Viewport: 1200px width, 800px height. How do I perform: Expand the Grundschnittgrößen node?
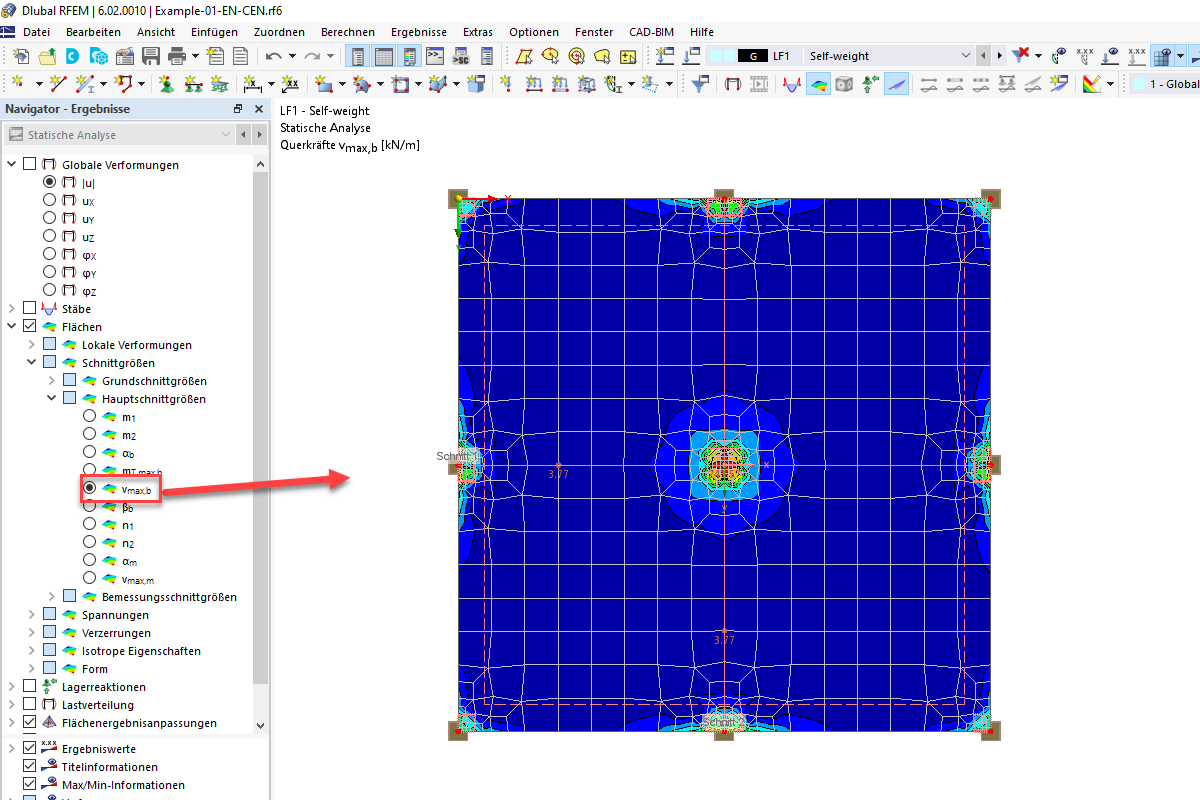pyautogui.click(x=52, y=381)
